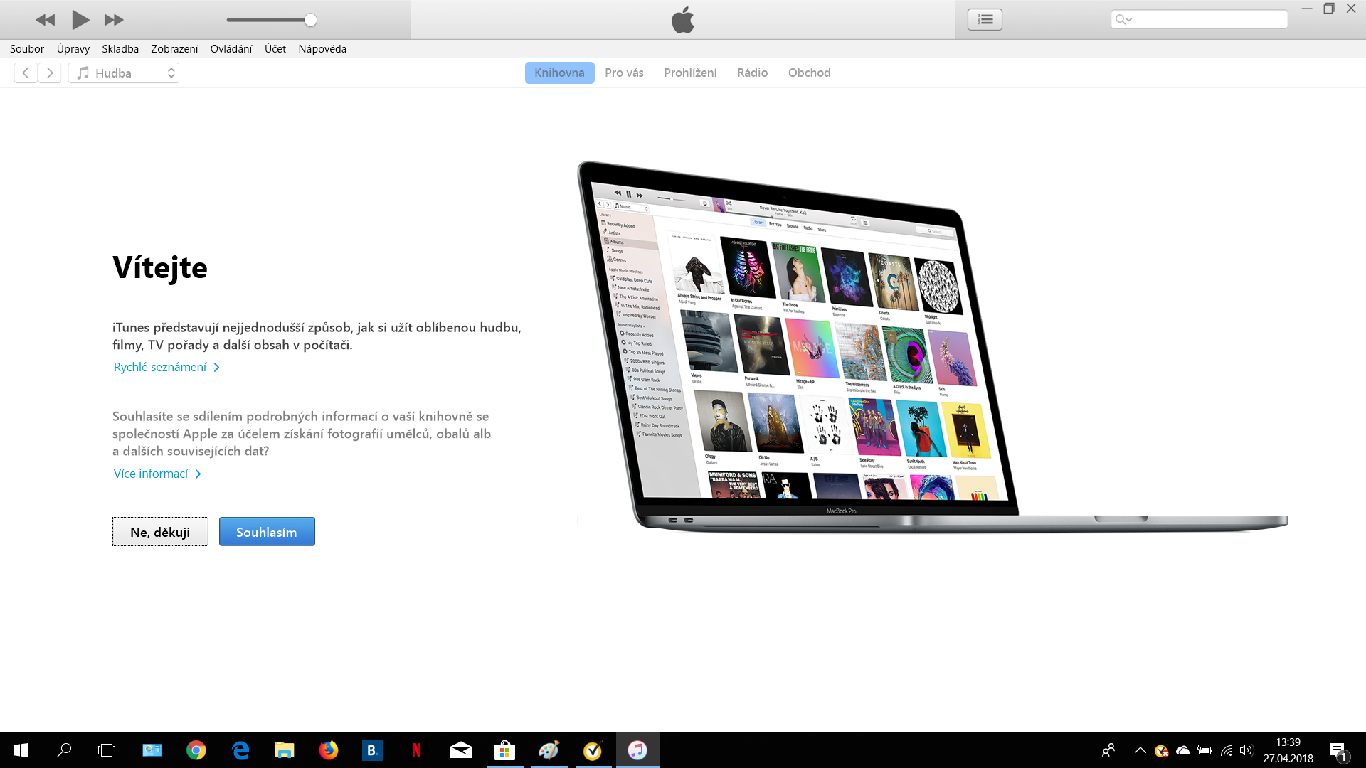Skip ahead with the Next track button
1366x768 pixels.
(x=114, y=20)
